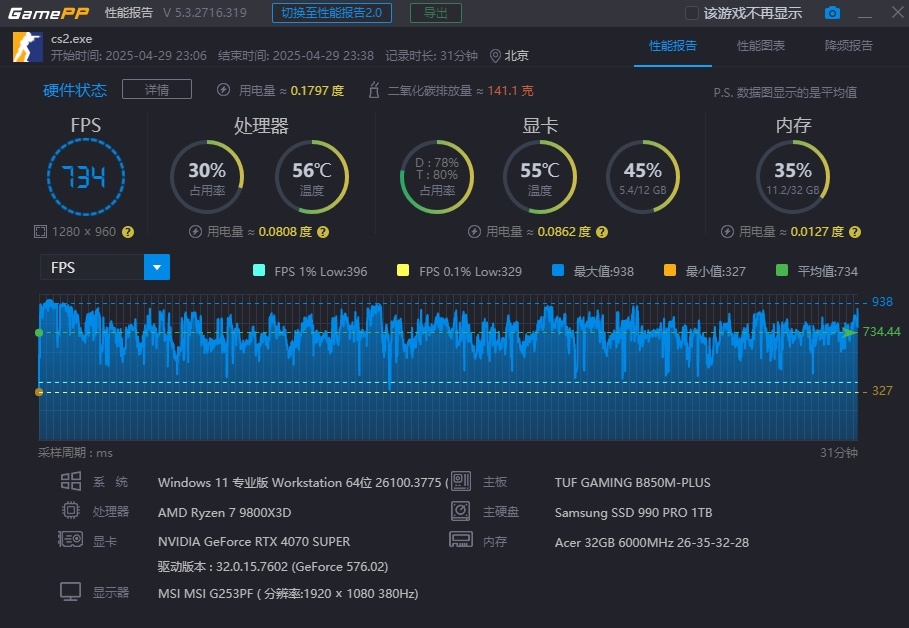Click the help icon beside 0.0127 度
The image size is (909, 628).
(x=855, y=232)
